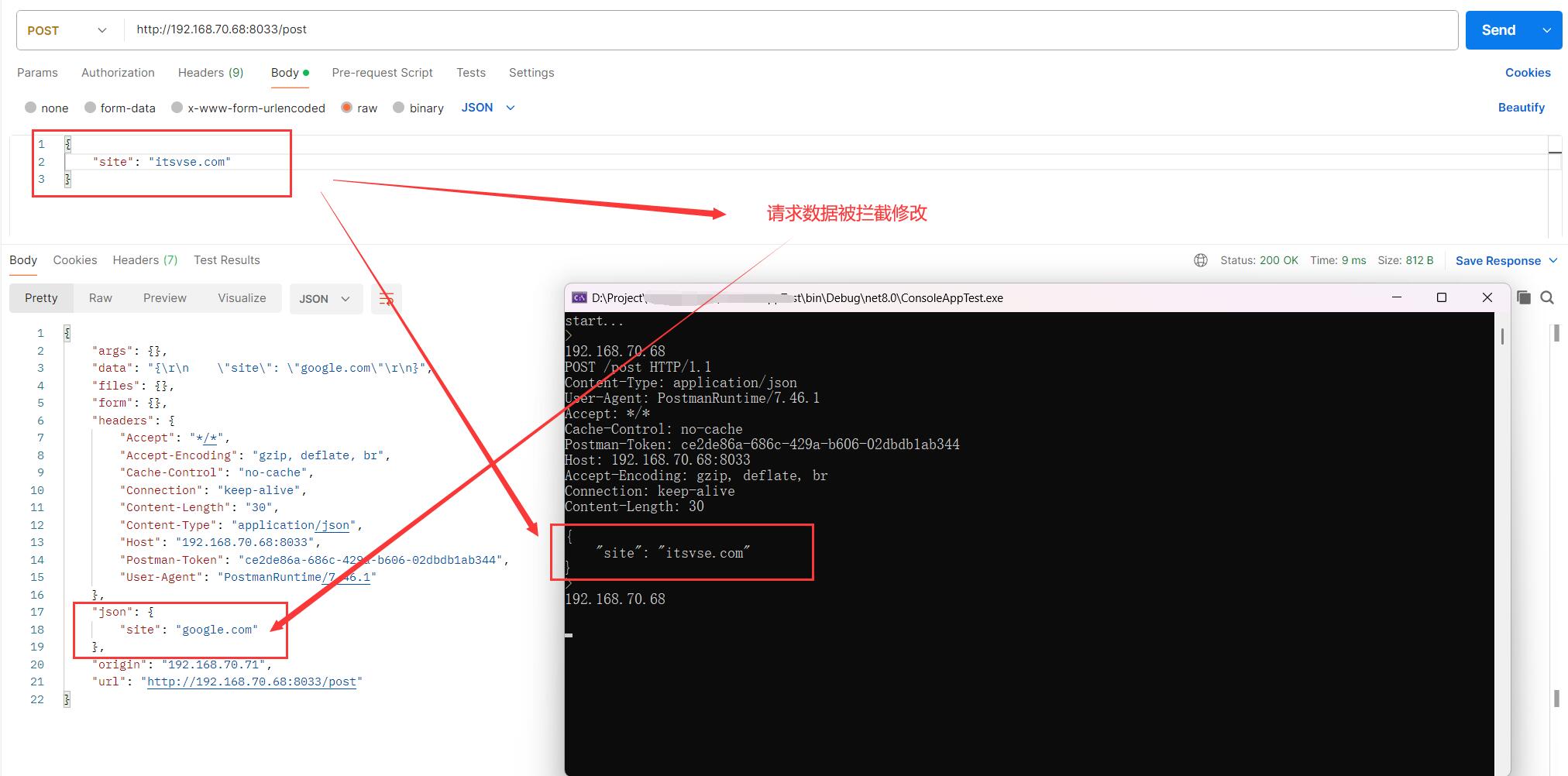The width and height of the screenshot is (1568, 776).
Task: Switch to the request Headers (9) tab
Action: tap(211, 73)
